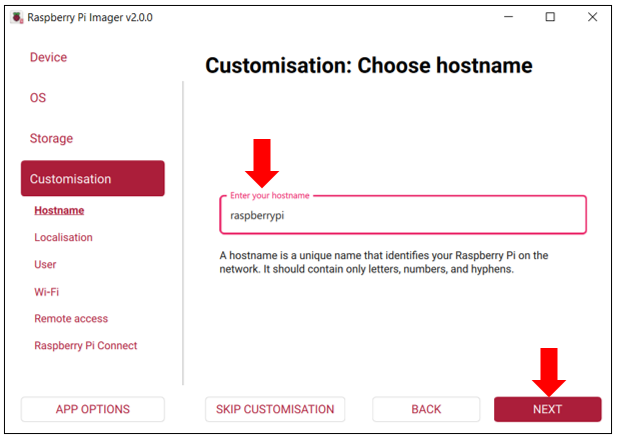This screenshot has height=439, width=619.
Task: Minimize the Raspberry Pi Imager window
Action: pyautogui.click(x=509, y=17)
